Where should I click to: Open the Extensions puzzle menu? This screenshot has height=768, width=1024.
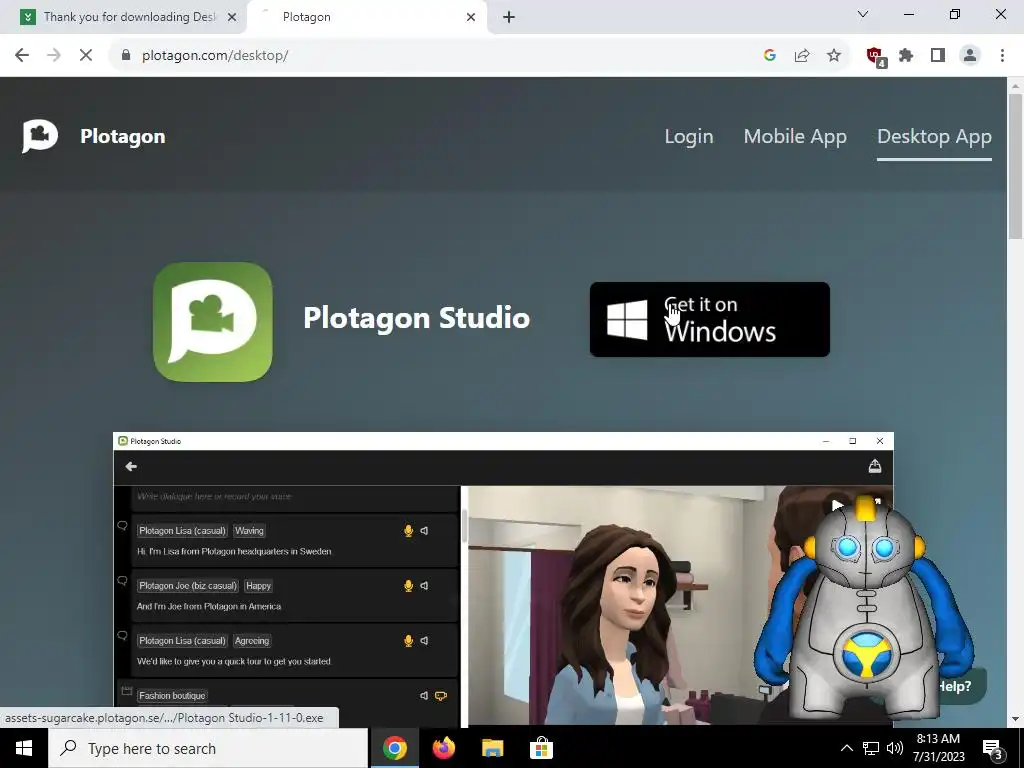(x=906, y=56)
